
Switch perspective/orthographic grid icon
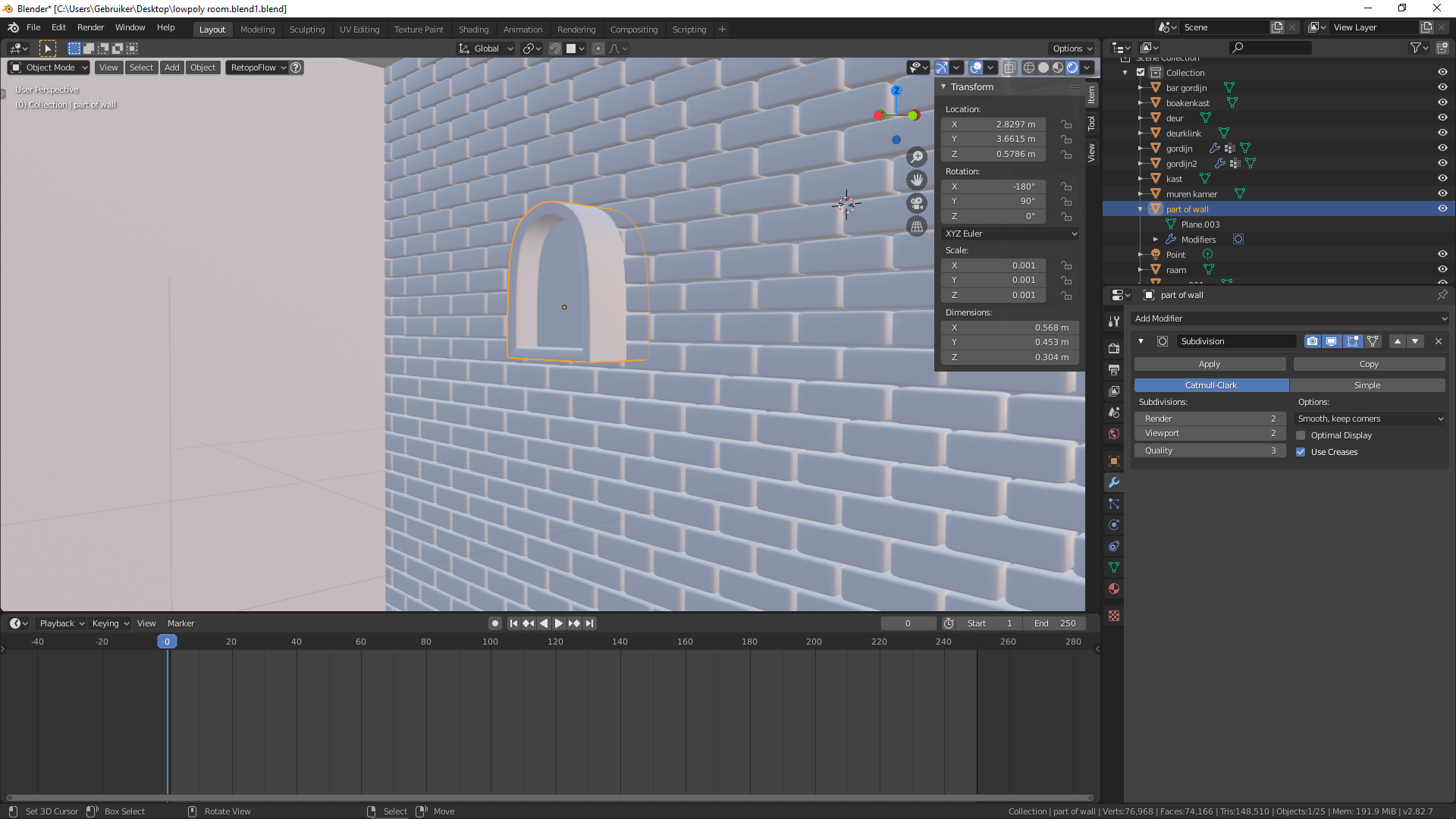917,227
